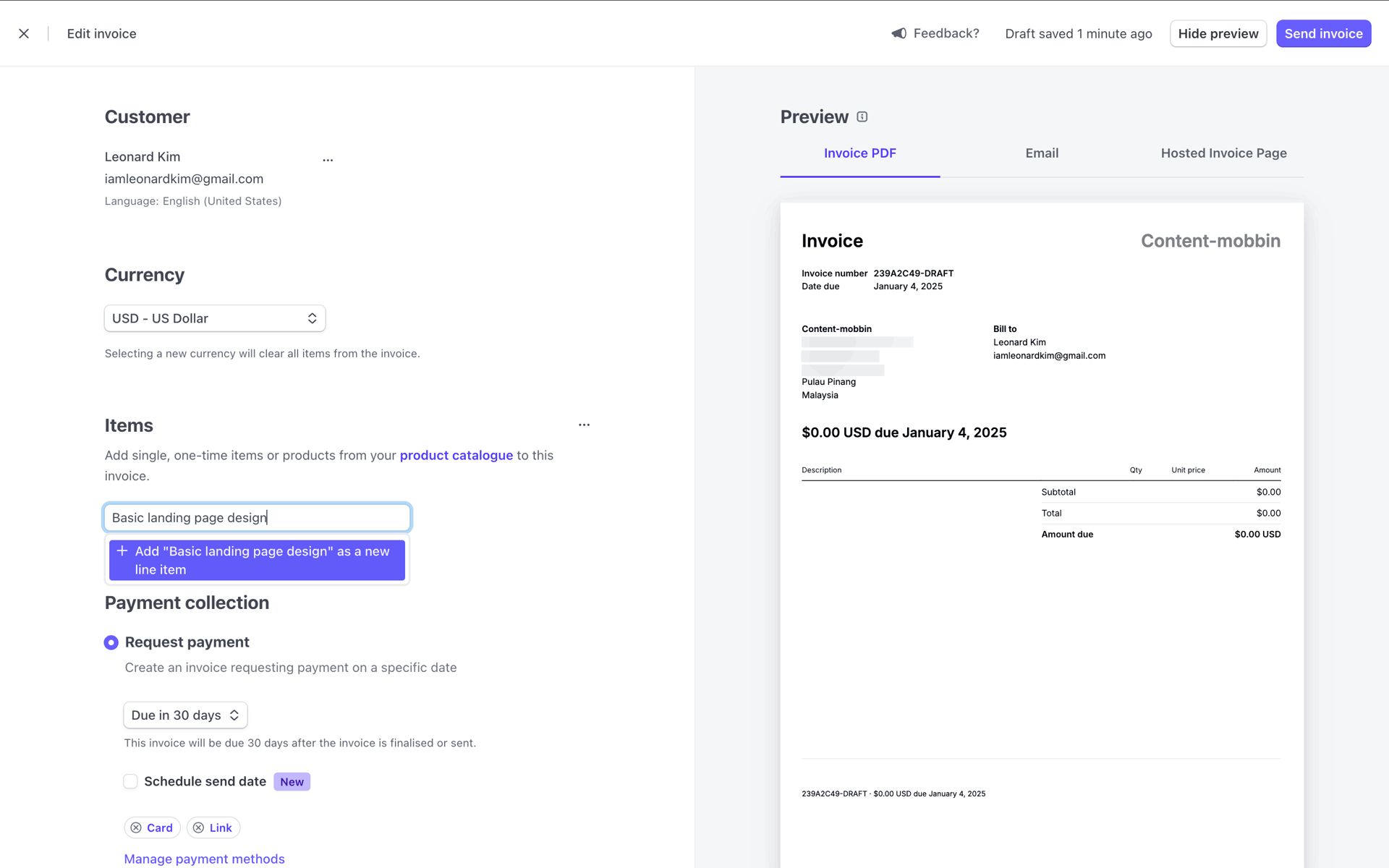
Task: Open the USD - US Dollar currency dropdown
Action: point(215,318)
